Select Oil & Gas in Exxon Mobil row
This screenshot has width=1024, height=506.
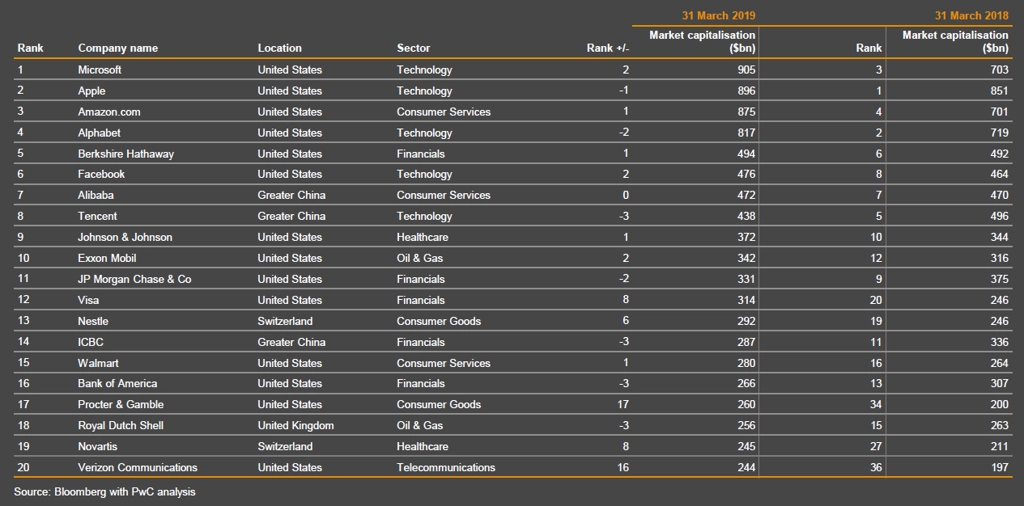419,258
